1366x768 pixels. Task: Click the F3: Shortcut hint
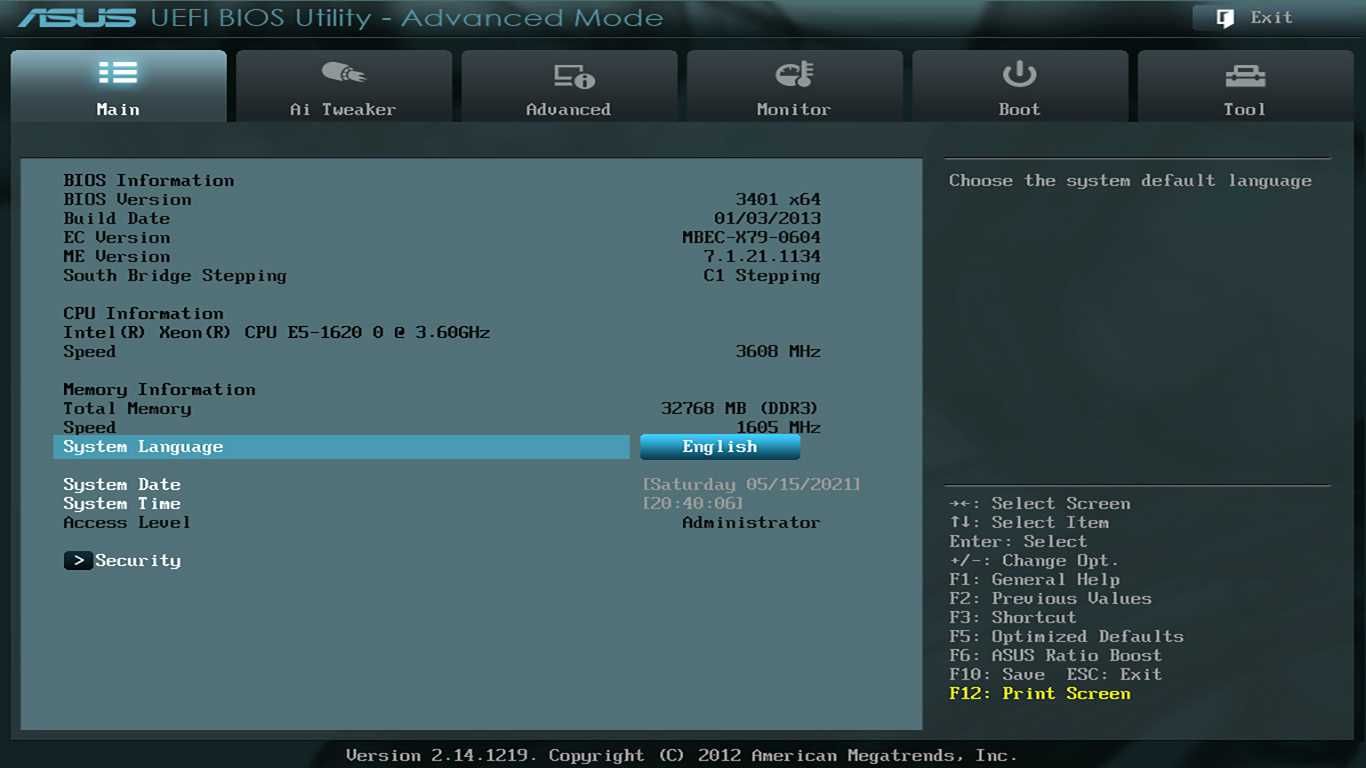(x=1013, y=618)
